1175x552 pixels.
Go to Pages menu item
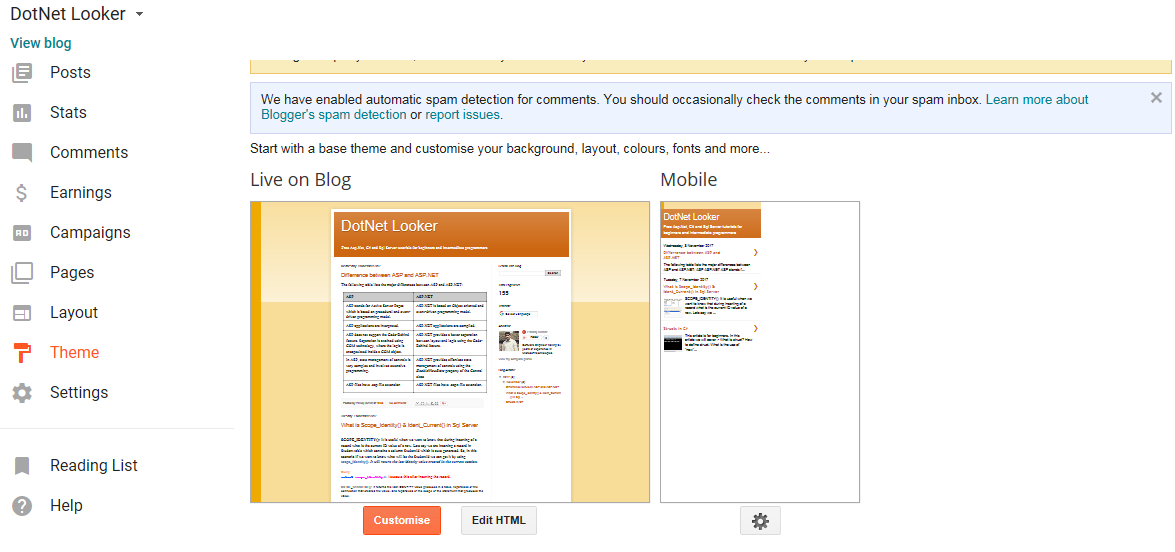[72, 273]
